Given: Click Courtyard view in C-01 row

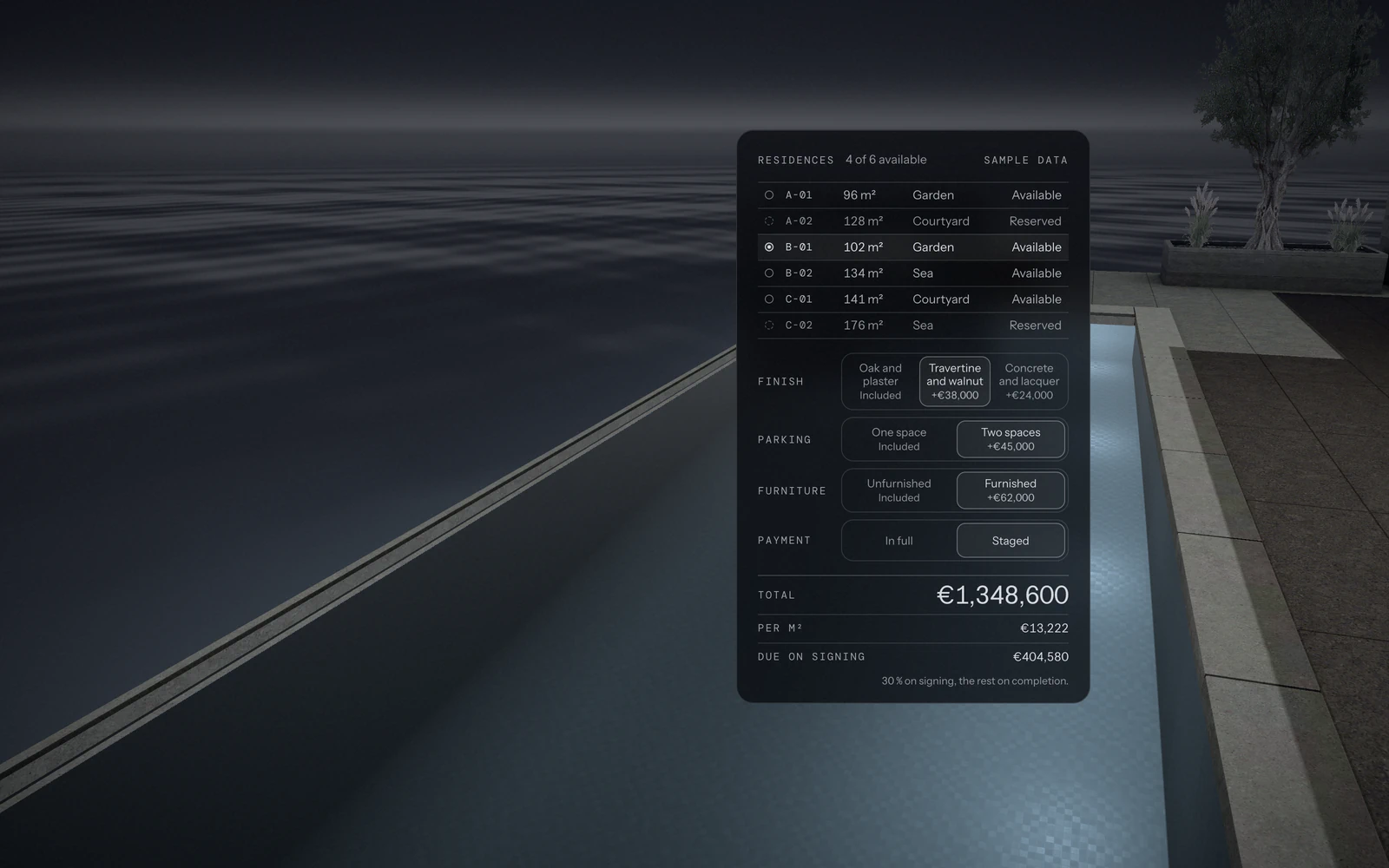Looking at the screenshot, I should point(941,299).
